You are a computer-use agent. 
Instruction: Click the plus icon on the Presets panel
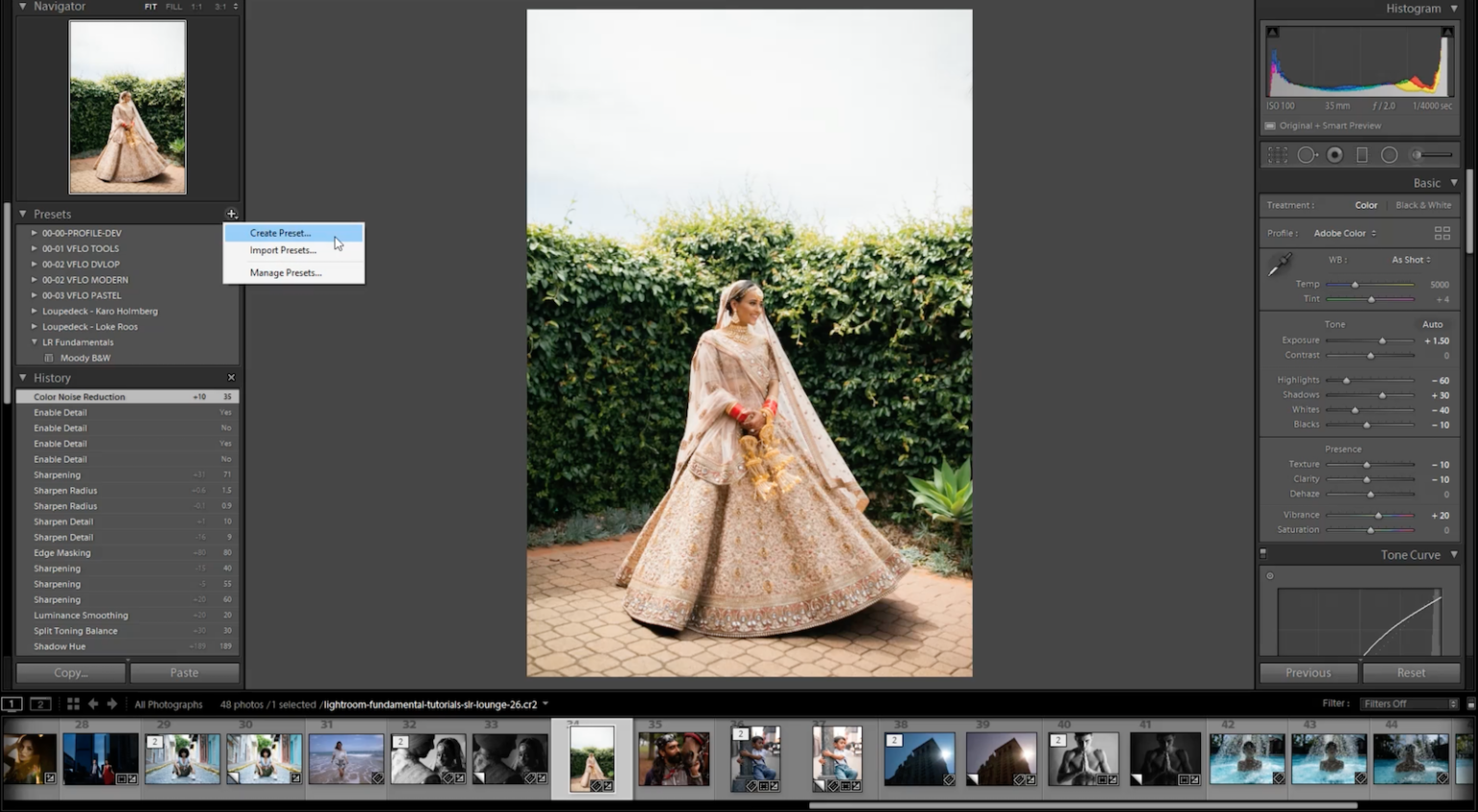[x=231, y=214]
